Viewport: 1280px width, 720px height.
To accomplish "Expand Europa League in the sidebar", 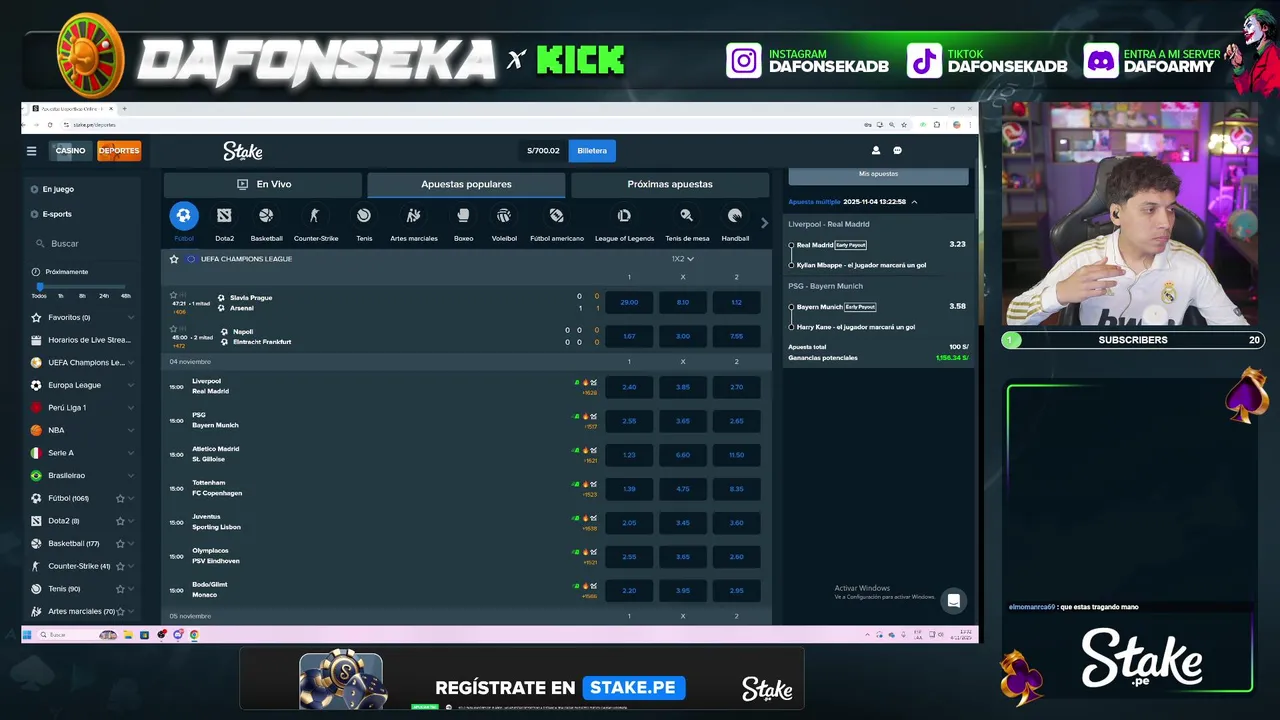I will click(x=131, y=385).
